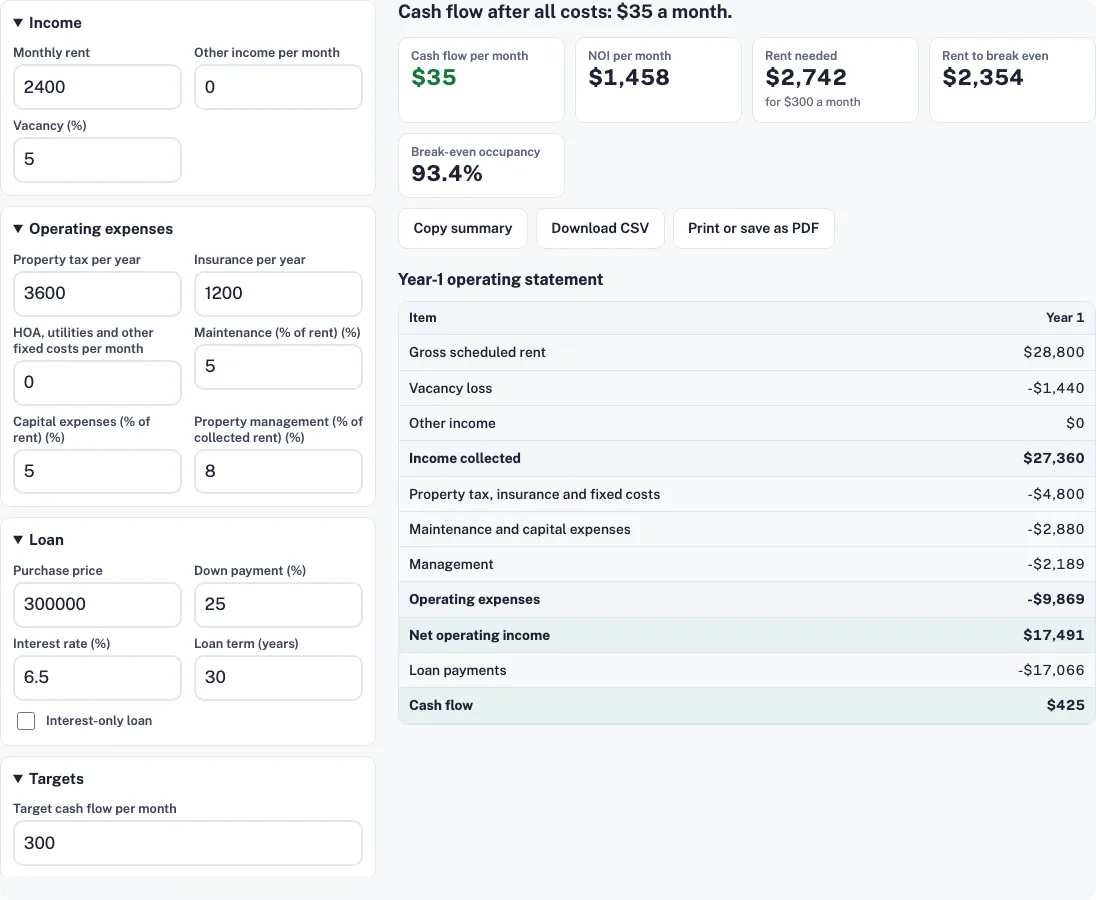Edit the Purchase price field

[x=97, y=604]
